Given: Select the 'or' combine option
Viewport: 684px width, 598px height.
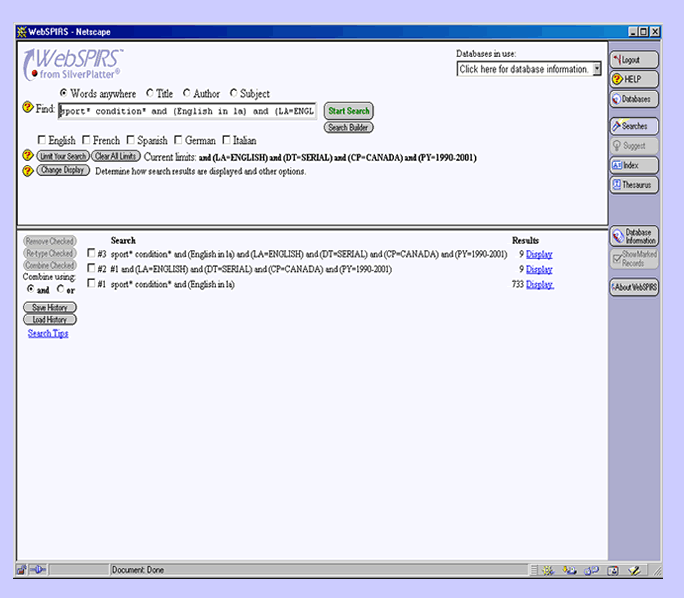Looking at the screenshot, I should click(x=61, y=289).
